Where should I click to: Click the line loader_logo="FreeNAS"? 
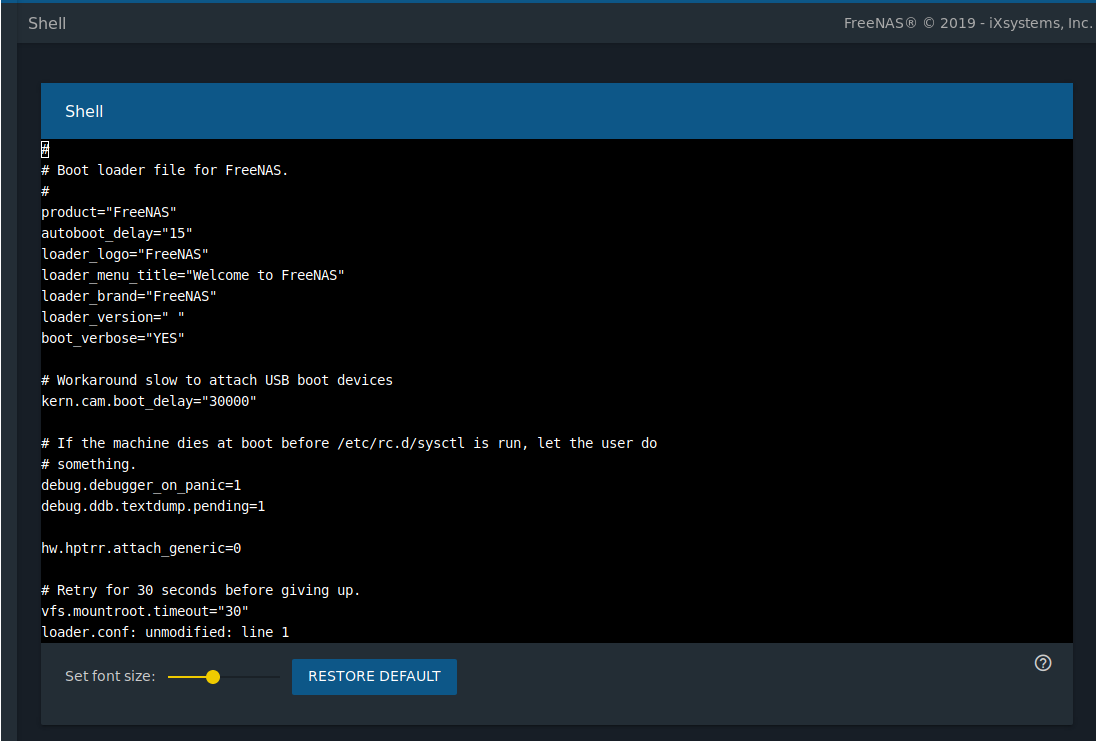point(125,254)
